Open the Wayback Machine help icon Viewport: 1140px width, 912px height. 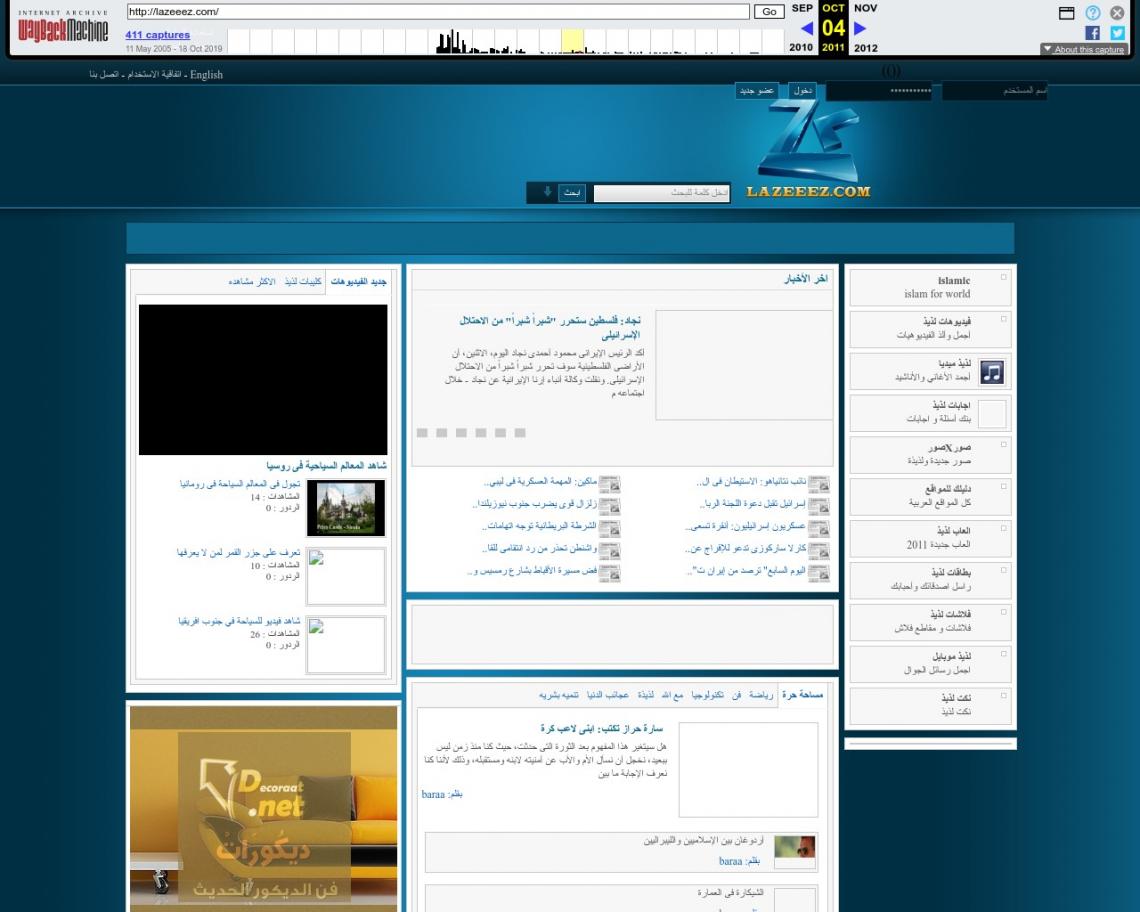point(1093,12)
